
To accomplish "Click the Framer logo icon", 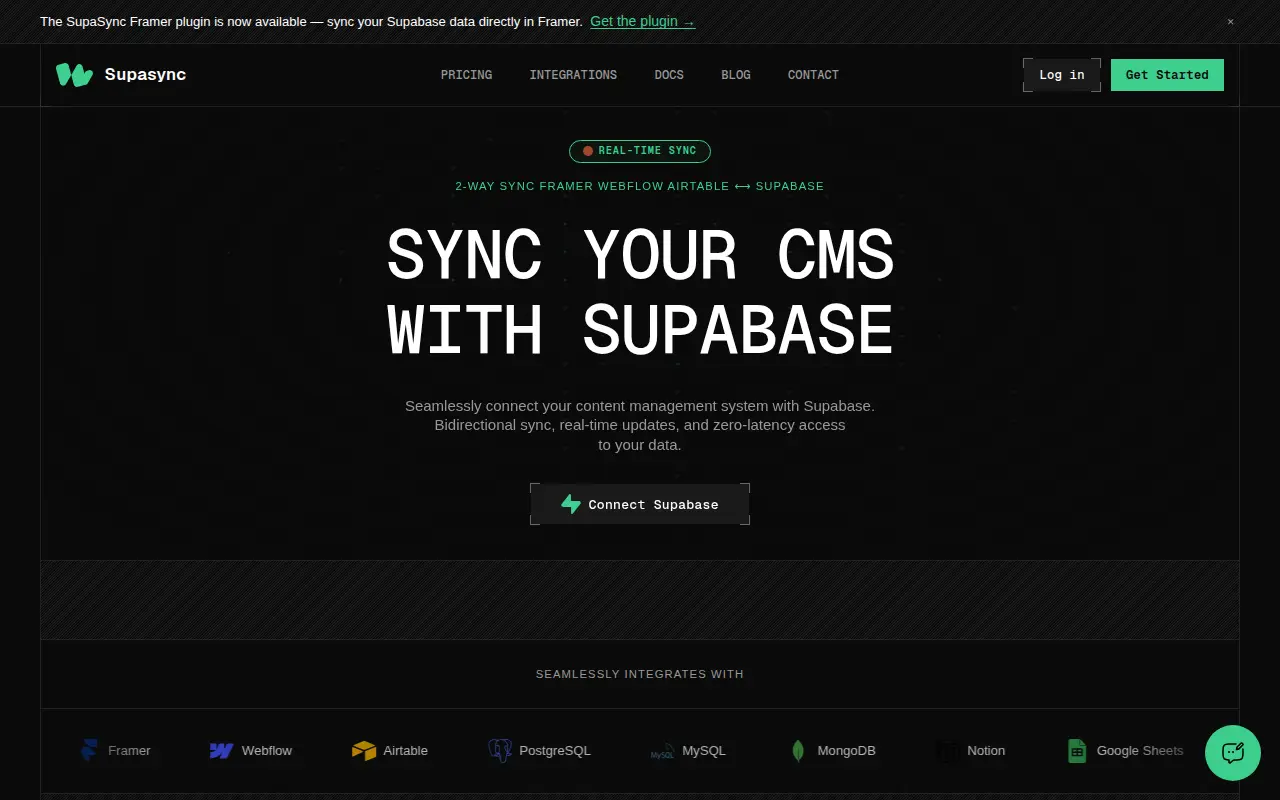I will (x=90, y=751).
